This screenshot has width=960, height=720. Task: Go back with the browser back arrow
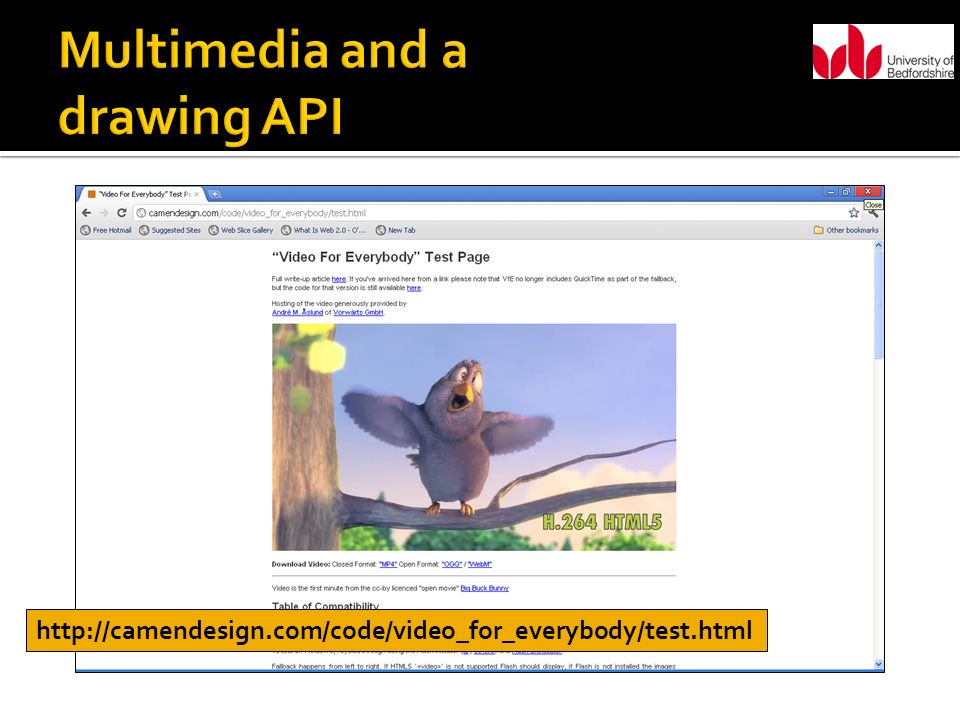click(x=86, y=212)
